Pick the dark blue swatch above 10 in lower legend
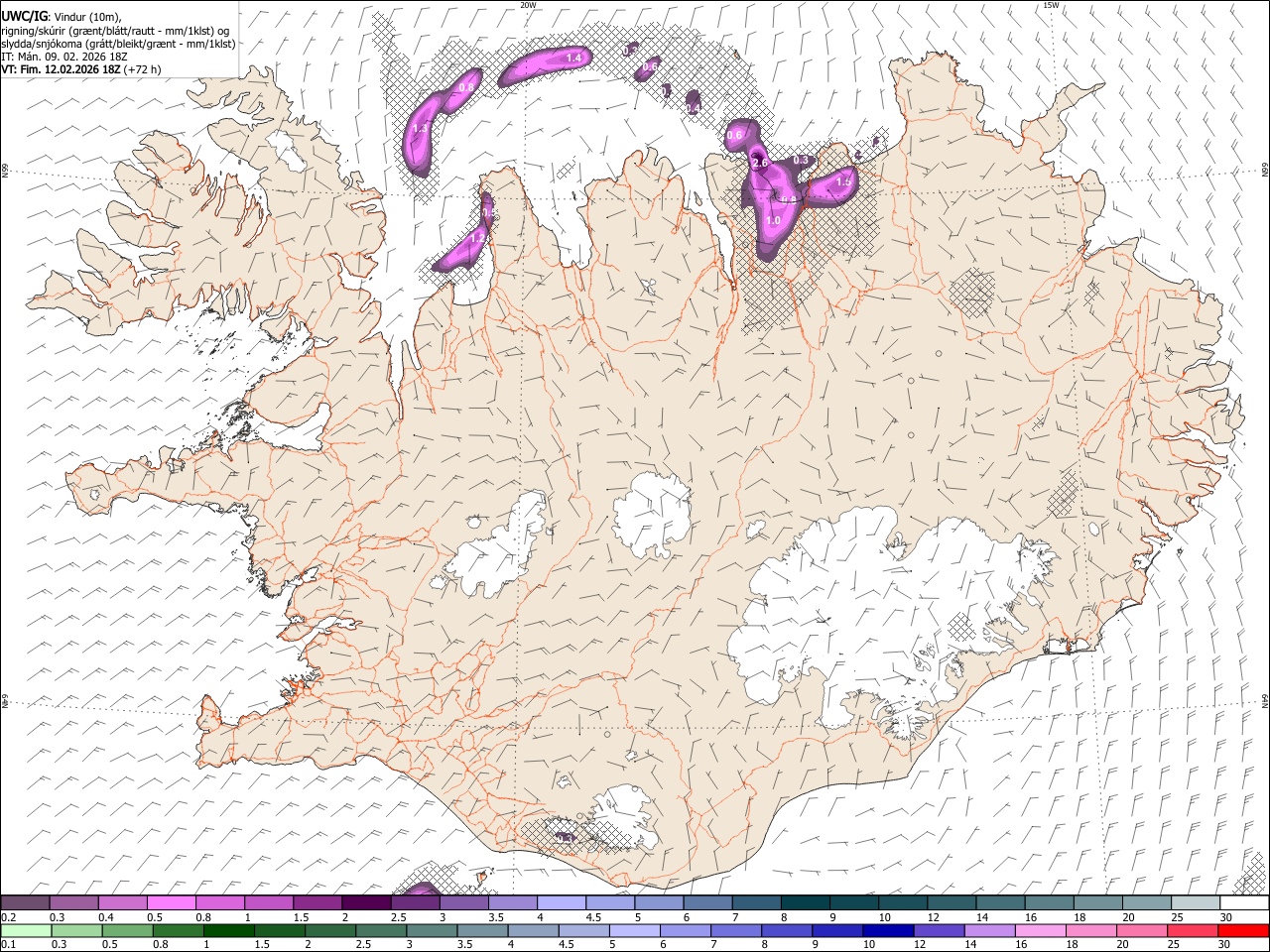1270x952 pixels. (x=887, y=930)
